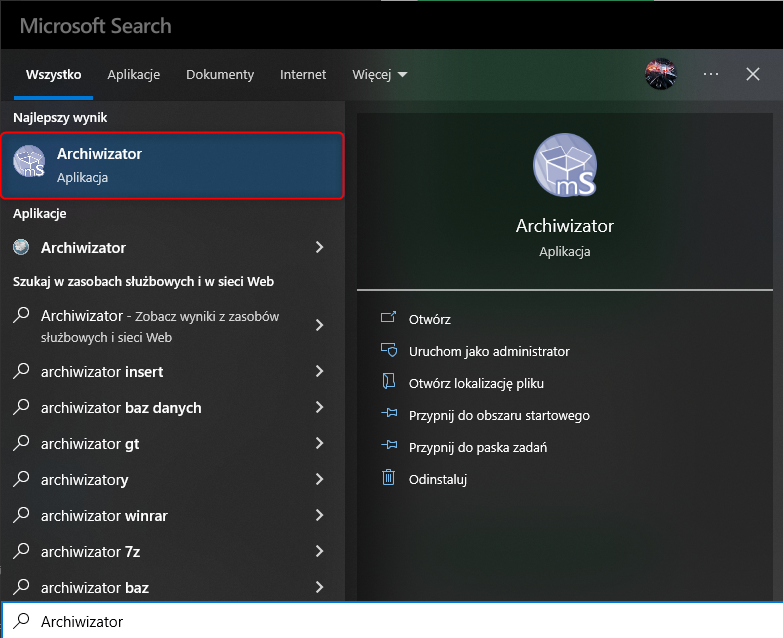Image resolution: width=783 pixels, height=638 pixels.
Task: Click the Otwórz lokalizację pliku icon
Action: click(x=389, y=383)
